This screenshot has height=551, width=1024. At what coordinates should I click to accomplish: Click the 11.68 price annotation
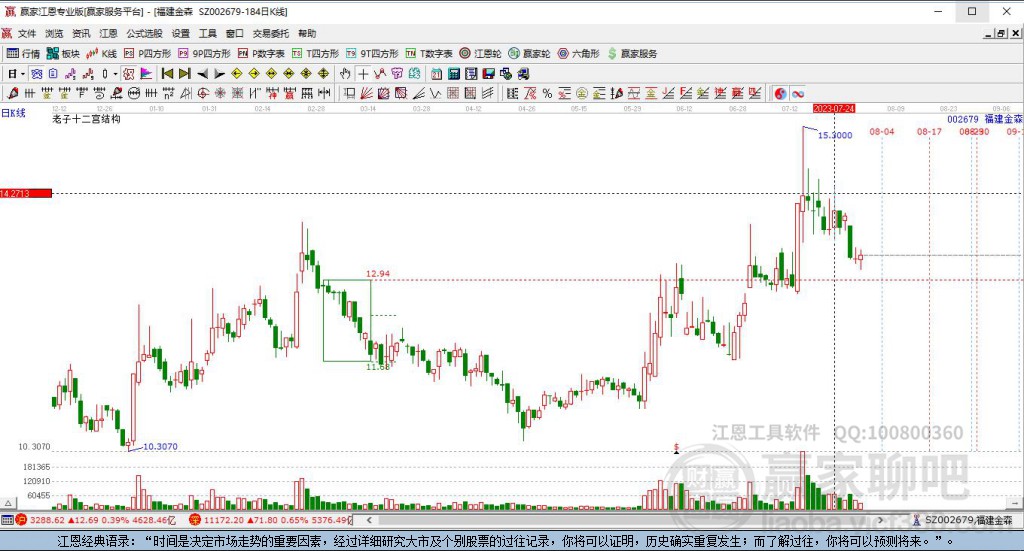coord(377,367)
